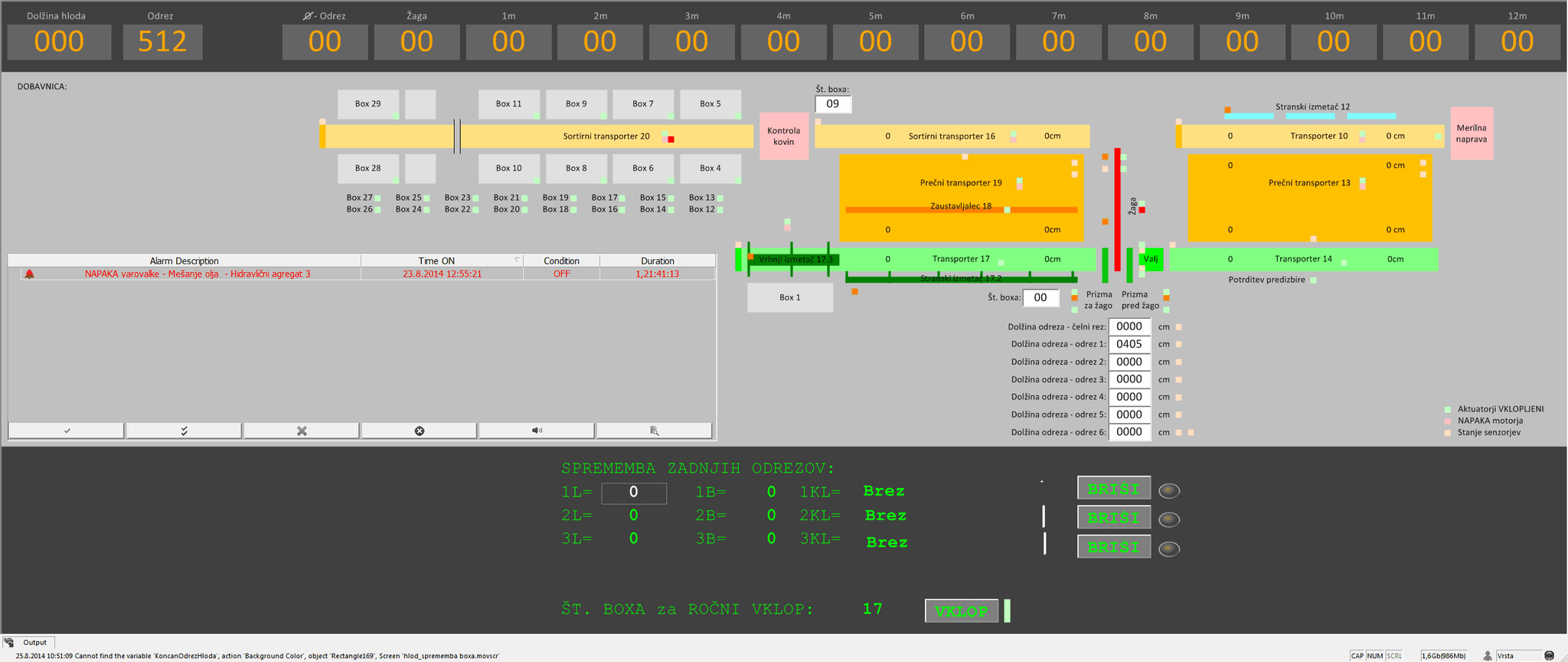Mute alarm sound with the speaker button
The height and width of the screenshot is (662, 1568).
click(x=537, y=431)
